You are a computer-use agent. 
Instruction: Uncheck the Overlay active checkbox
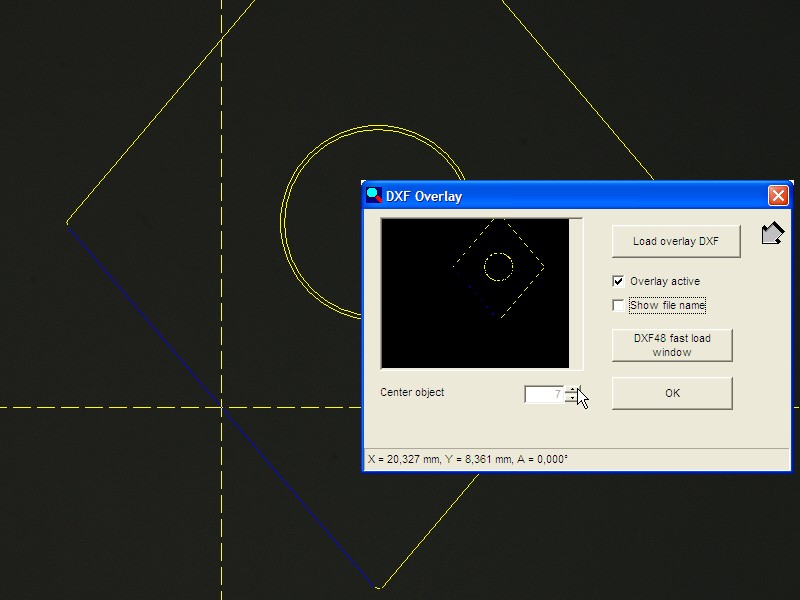click(618, 282)
